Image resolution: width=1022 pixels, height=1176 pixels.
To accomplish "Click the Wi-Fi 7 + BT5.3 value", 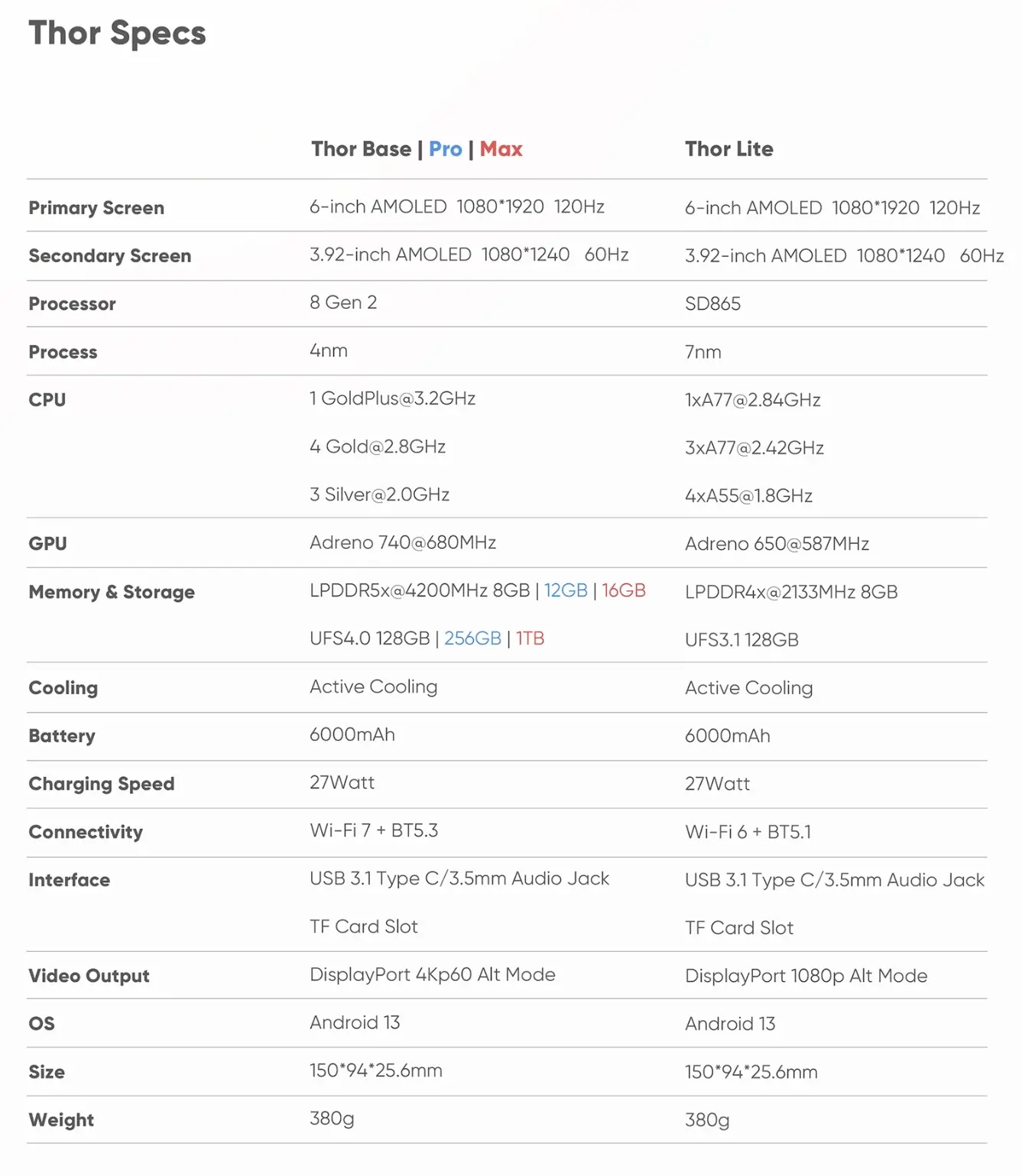I will coord(374,831).
